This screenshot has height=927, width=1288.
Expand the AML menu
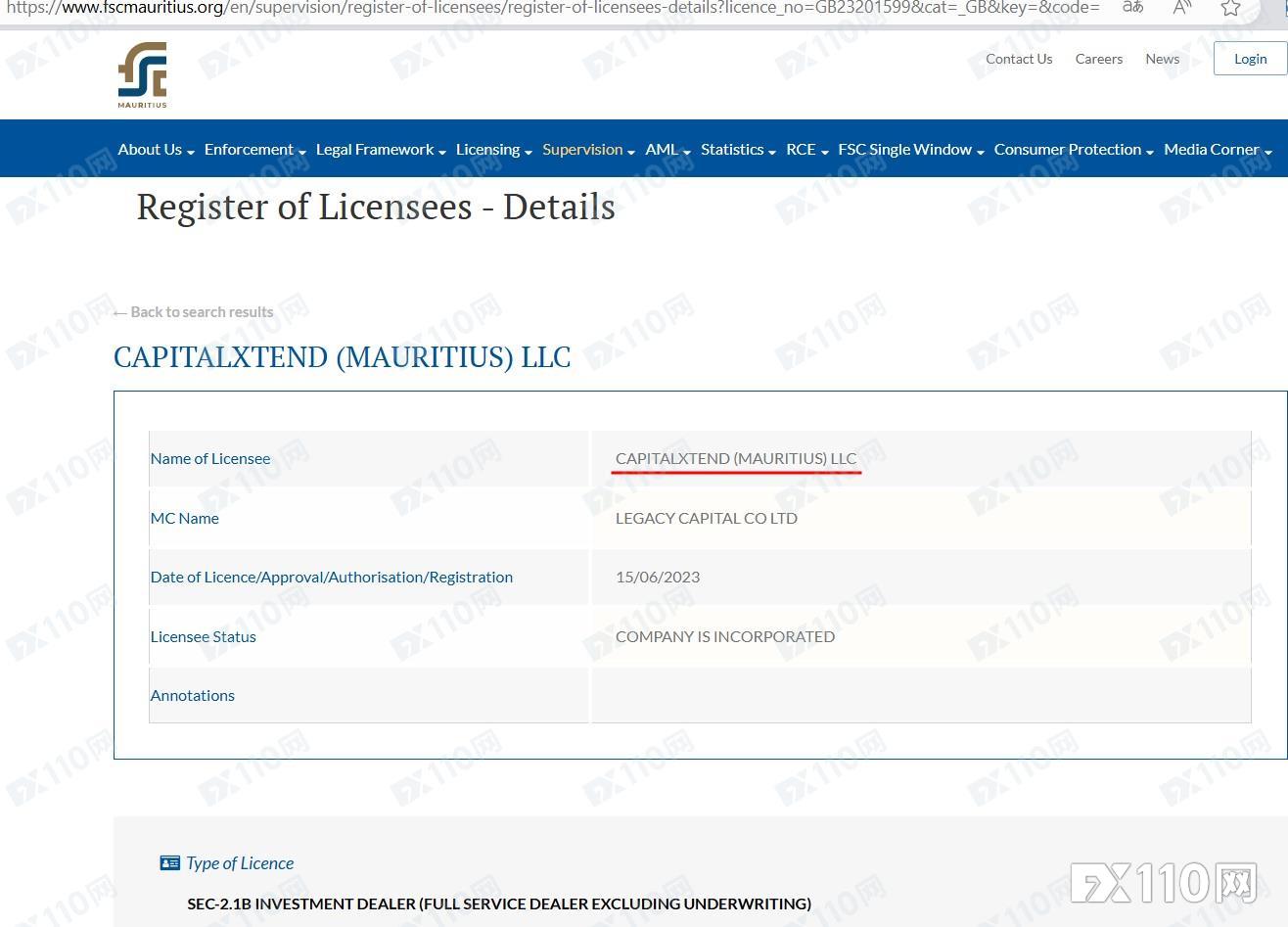point(667,150)
